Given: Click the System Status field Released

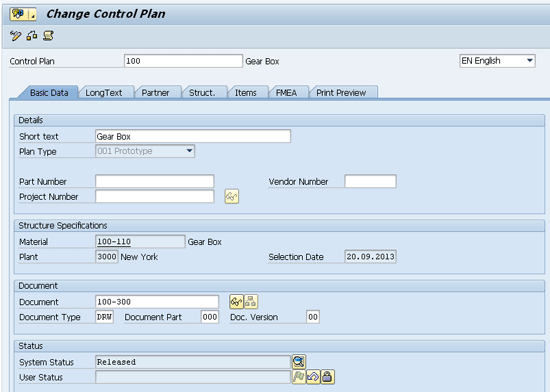Looking at the screenshot, I should (193, 362).
